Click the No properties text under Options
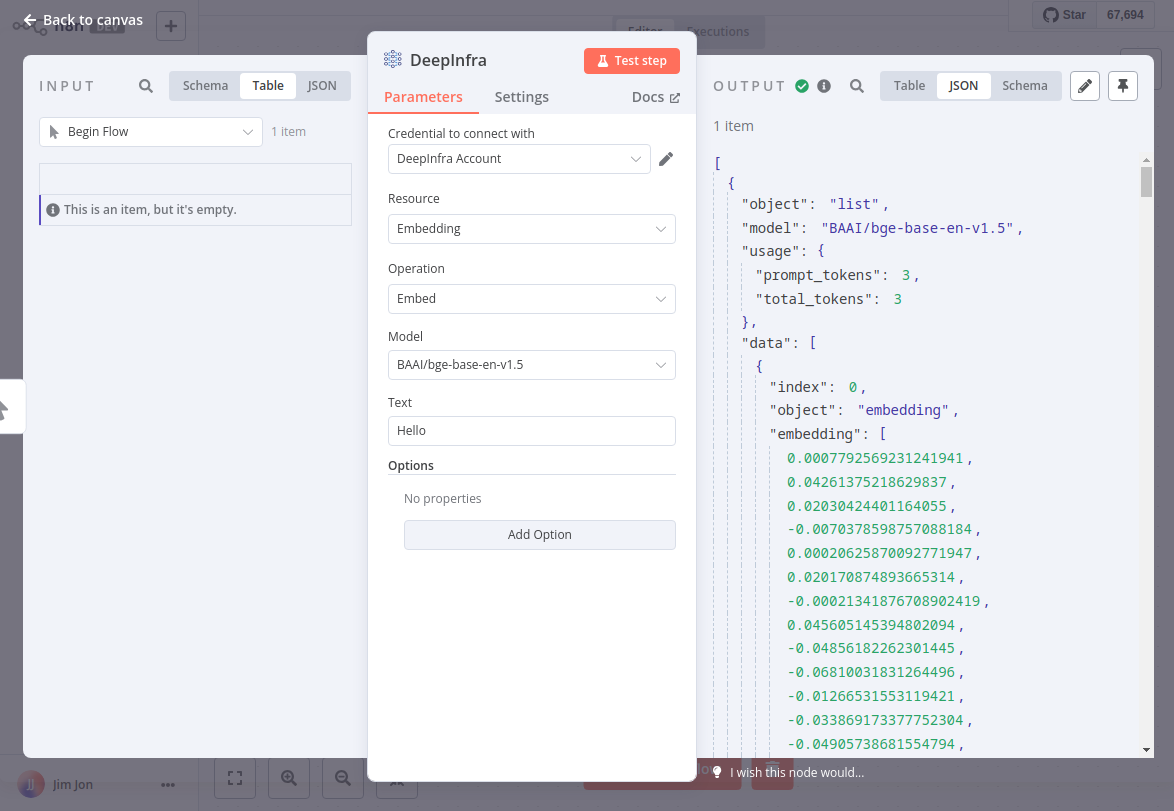Image resolution: width=1174 pixels, height=811 pixels. [442, 499]
